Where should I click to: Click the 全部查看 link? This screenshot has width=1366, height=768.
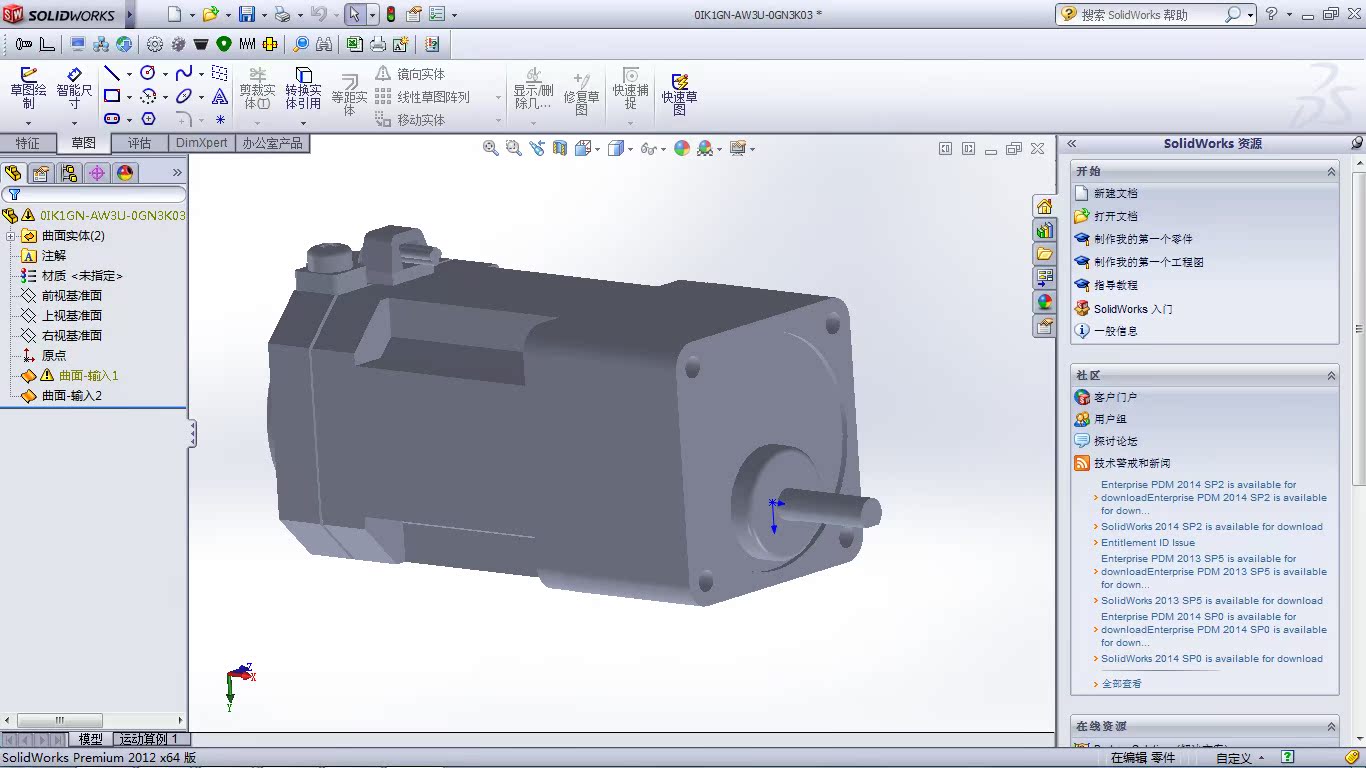[1121, 684]
